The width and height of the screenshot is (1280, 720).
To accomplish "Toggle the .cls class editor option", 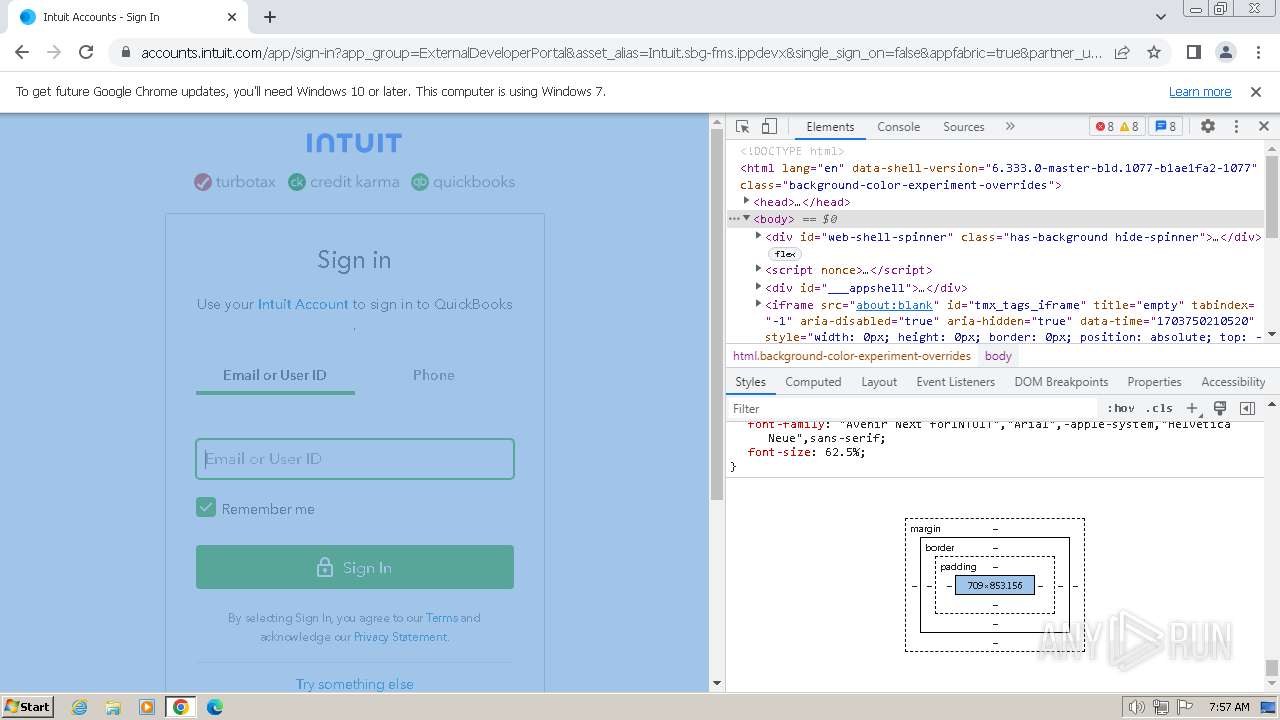I will (1159, 408).
